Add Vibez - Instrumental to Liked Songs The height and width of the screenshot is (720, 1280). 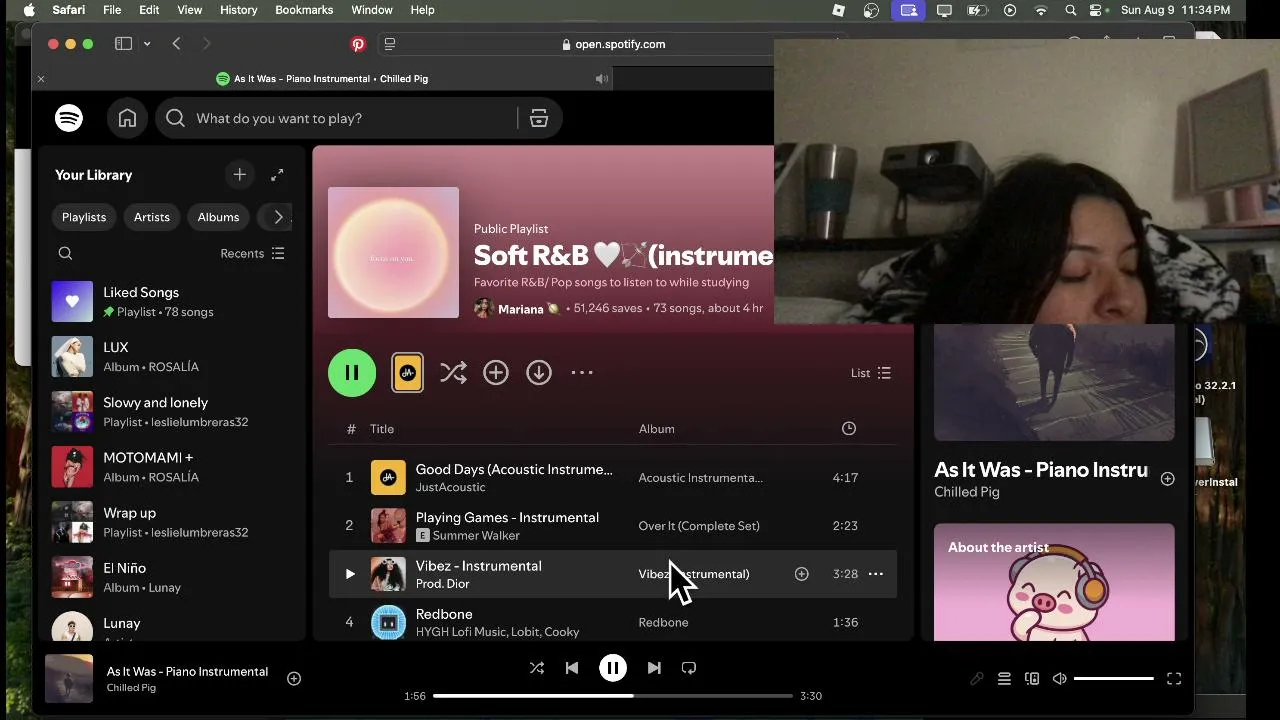pyautogui.click(x=801, y=574)
